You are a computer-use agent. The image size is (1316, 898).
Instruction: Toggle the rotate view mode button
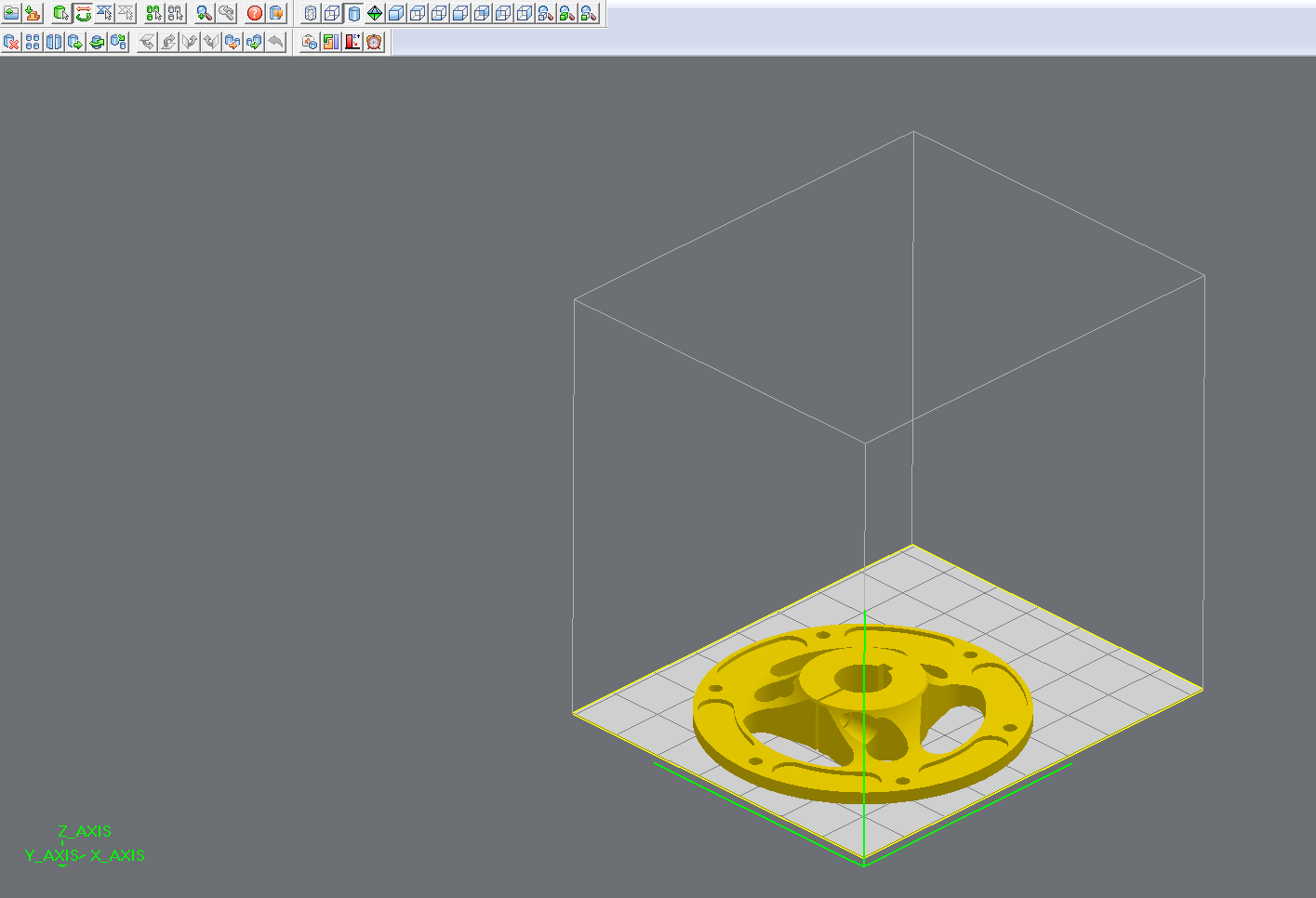click(84, 14)
